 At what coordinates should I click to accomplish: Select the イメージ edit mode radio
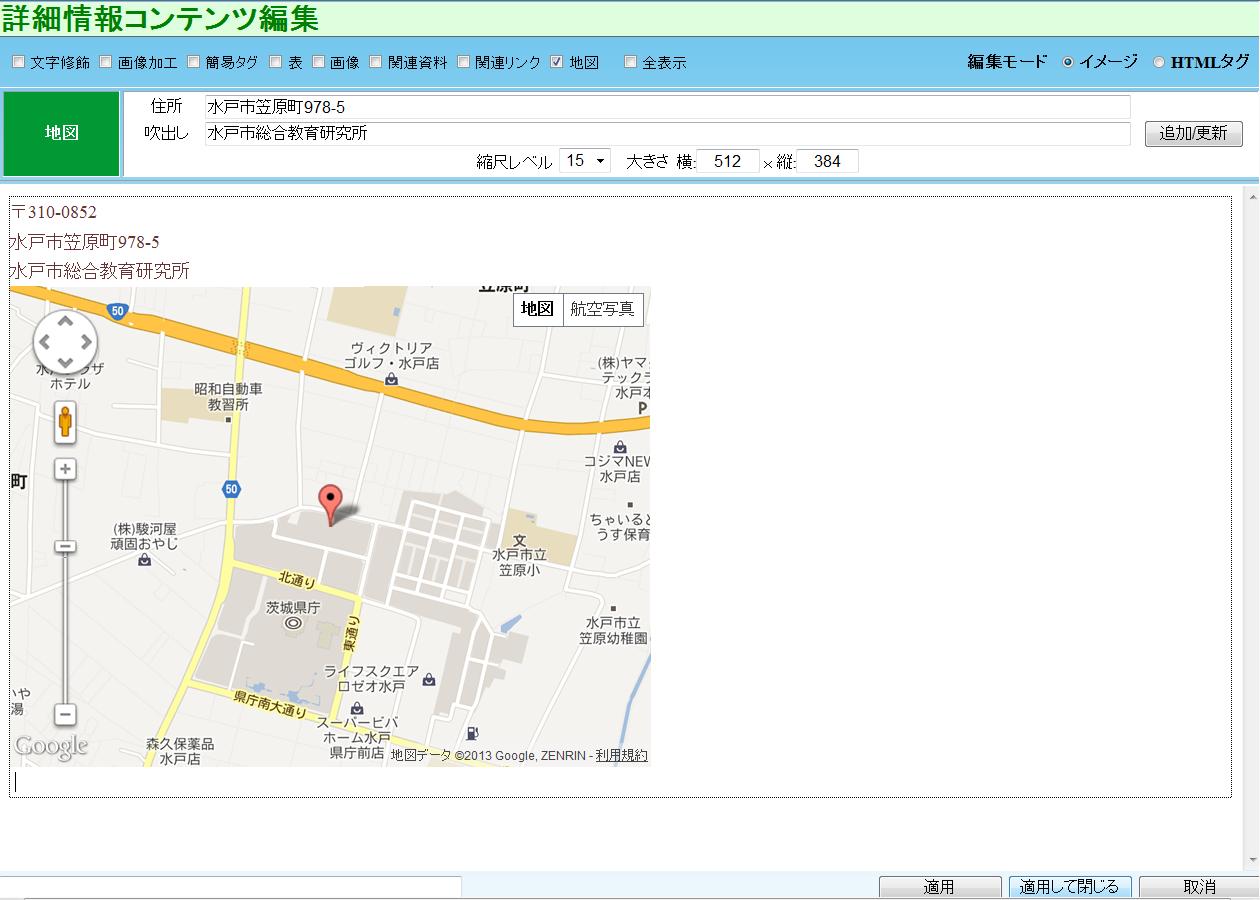pos(1068,62)
